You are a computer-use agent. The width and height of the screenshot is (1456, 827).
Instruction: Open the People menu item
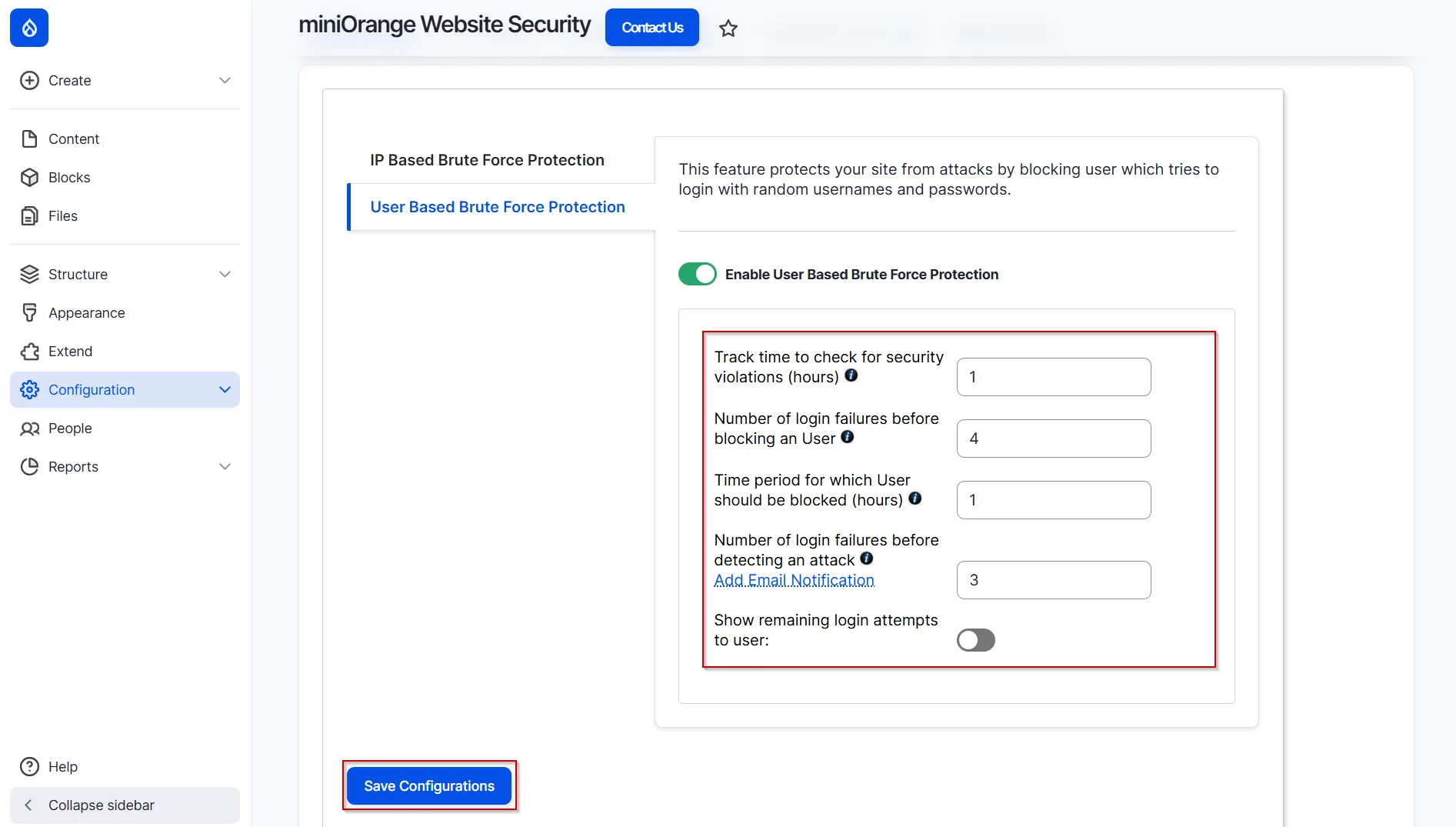pos(125,429)
